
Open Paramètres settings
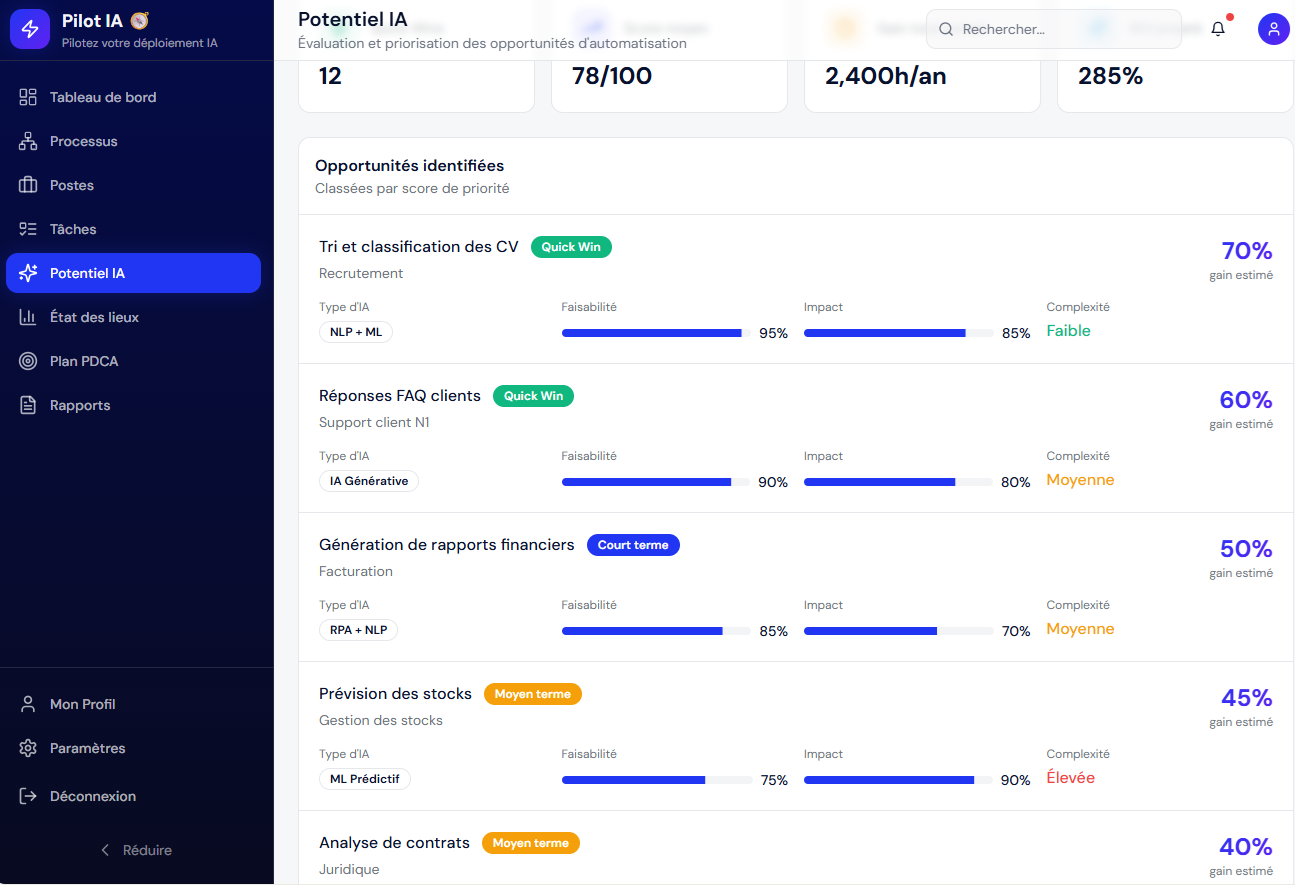(133, 748)
